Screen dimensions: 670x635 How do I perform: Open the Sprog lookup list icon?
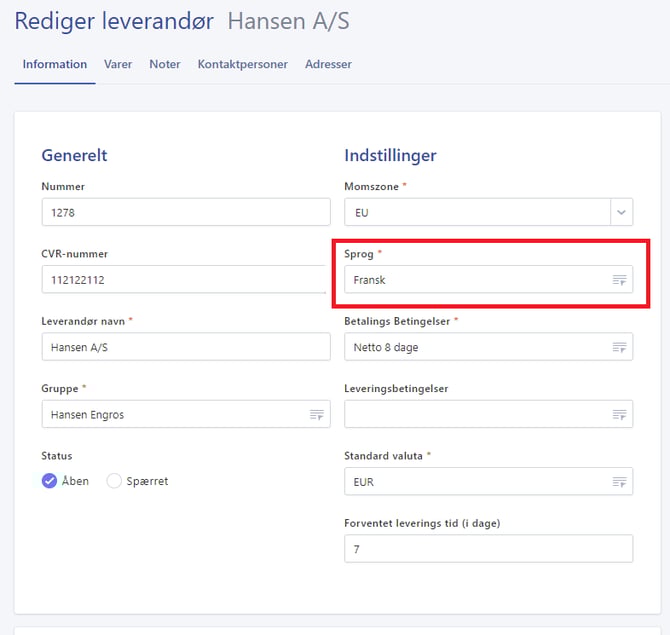coord(619,281)
